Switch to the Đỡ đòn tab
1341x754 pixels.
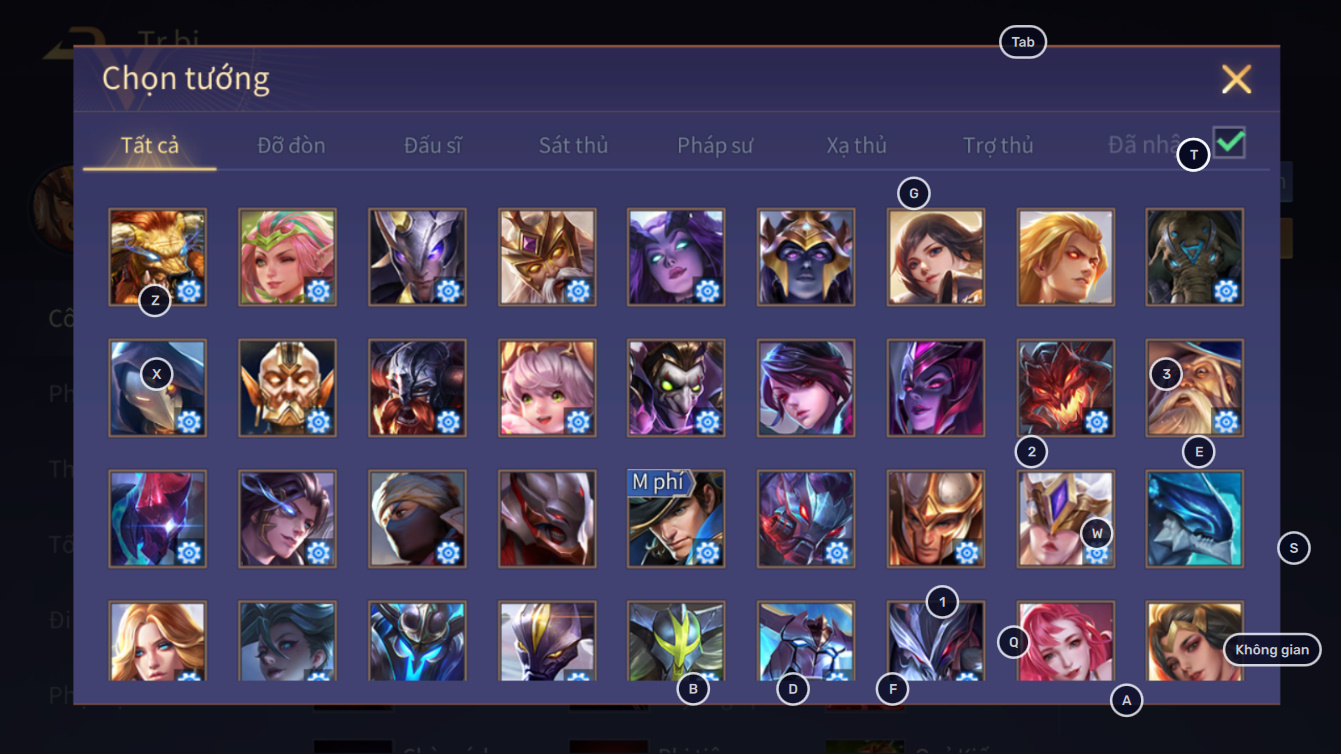pyautogui.click(x=291, y=145)
